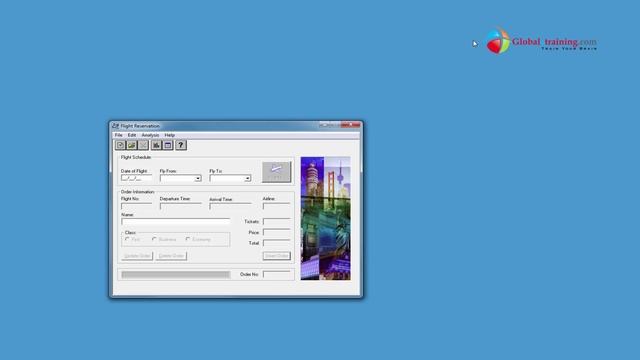
Task: Close the Flight Reservation window
Action: [351, 125]
